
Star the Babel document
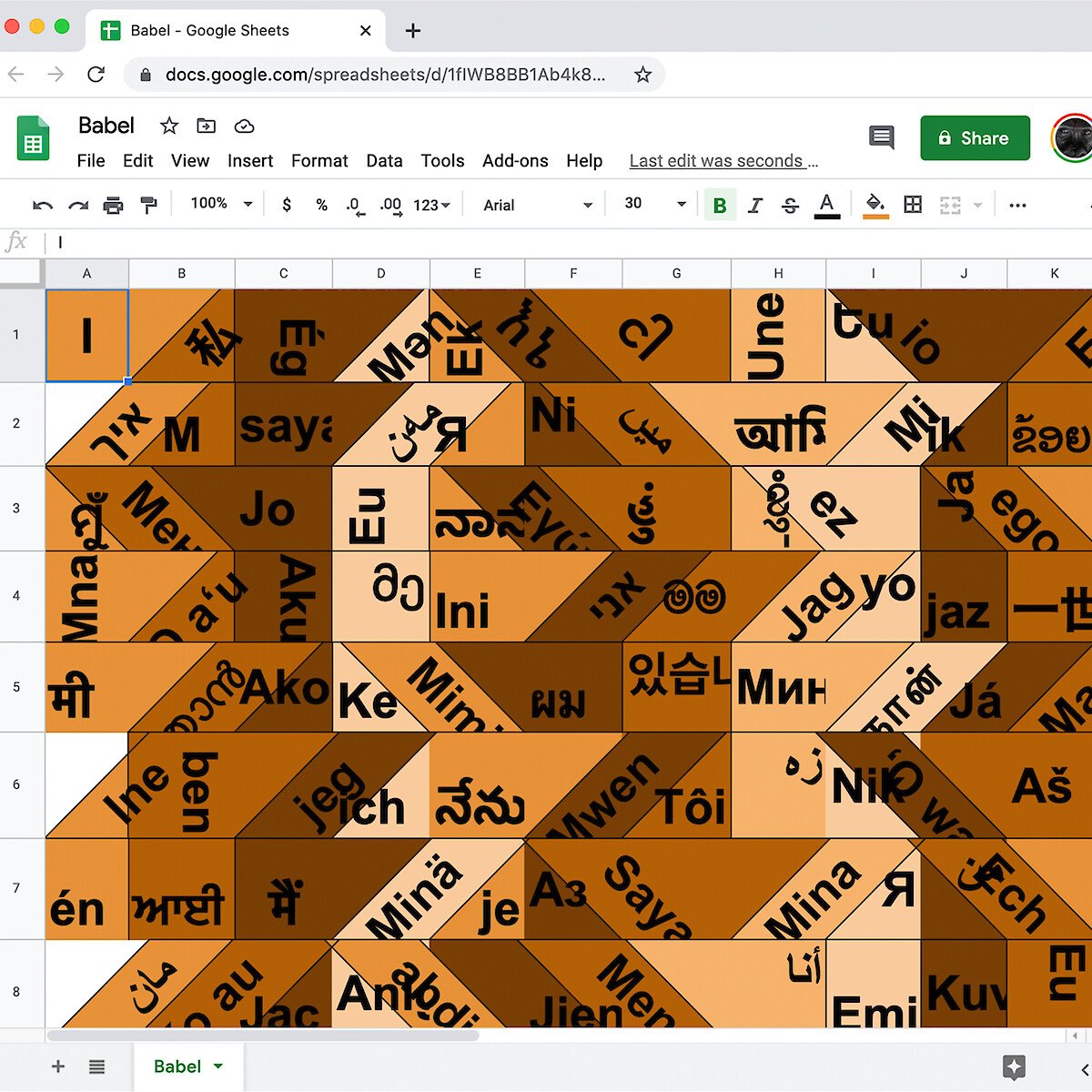(x=169, y=126)
